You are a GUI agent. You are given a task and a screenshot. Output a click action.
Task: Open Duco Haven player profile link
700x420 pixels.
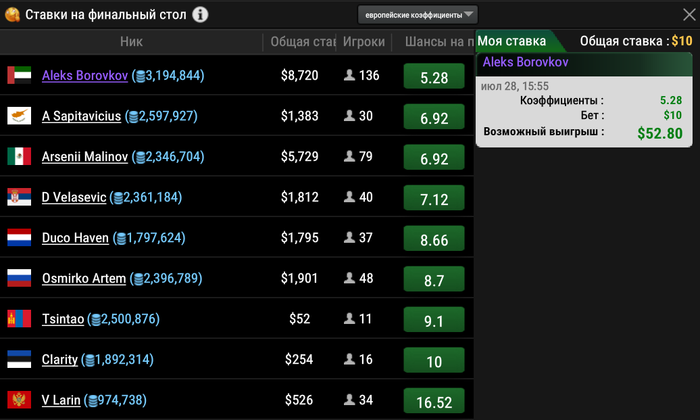pos(75,238)
